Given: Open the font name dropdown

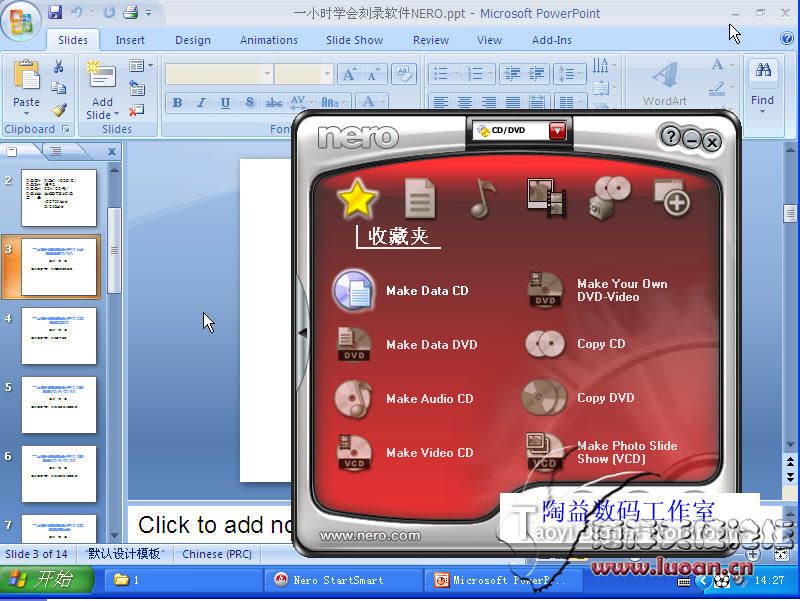Looking at the screenshot, I should pyautogui.click(x=267, y=74).
